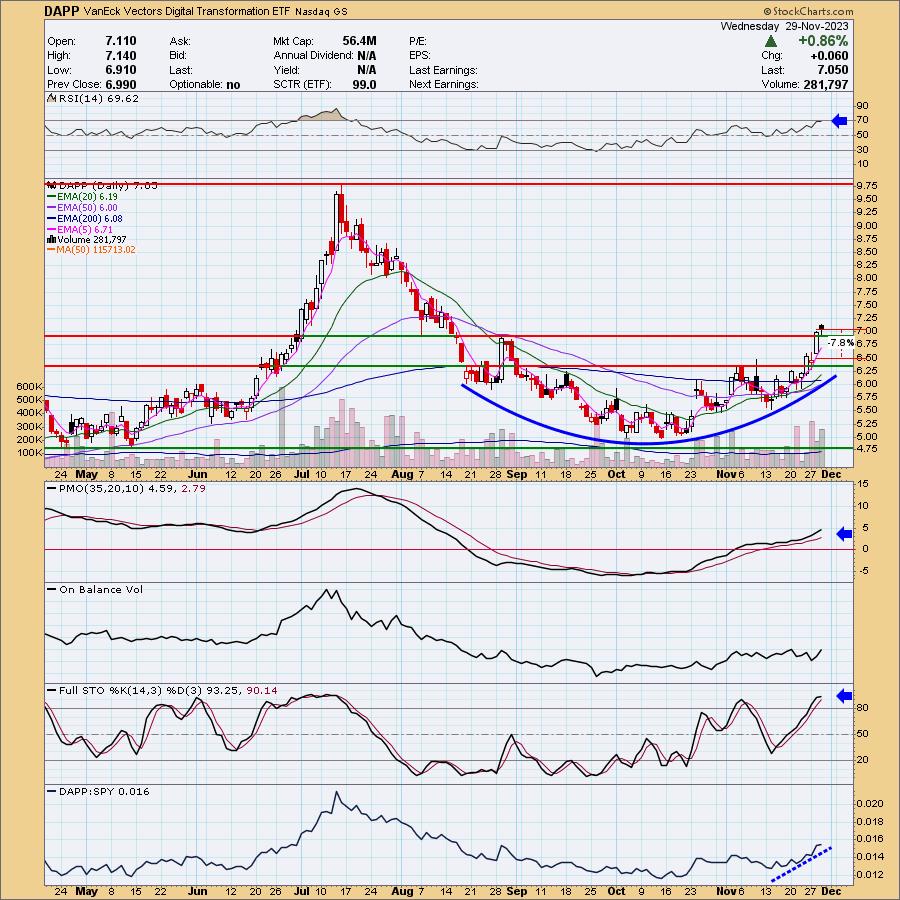Click the 'Annual Dividend: N/A' entry
This screenshot has height=900, width=900.
tap(325, 55)
